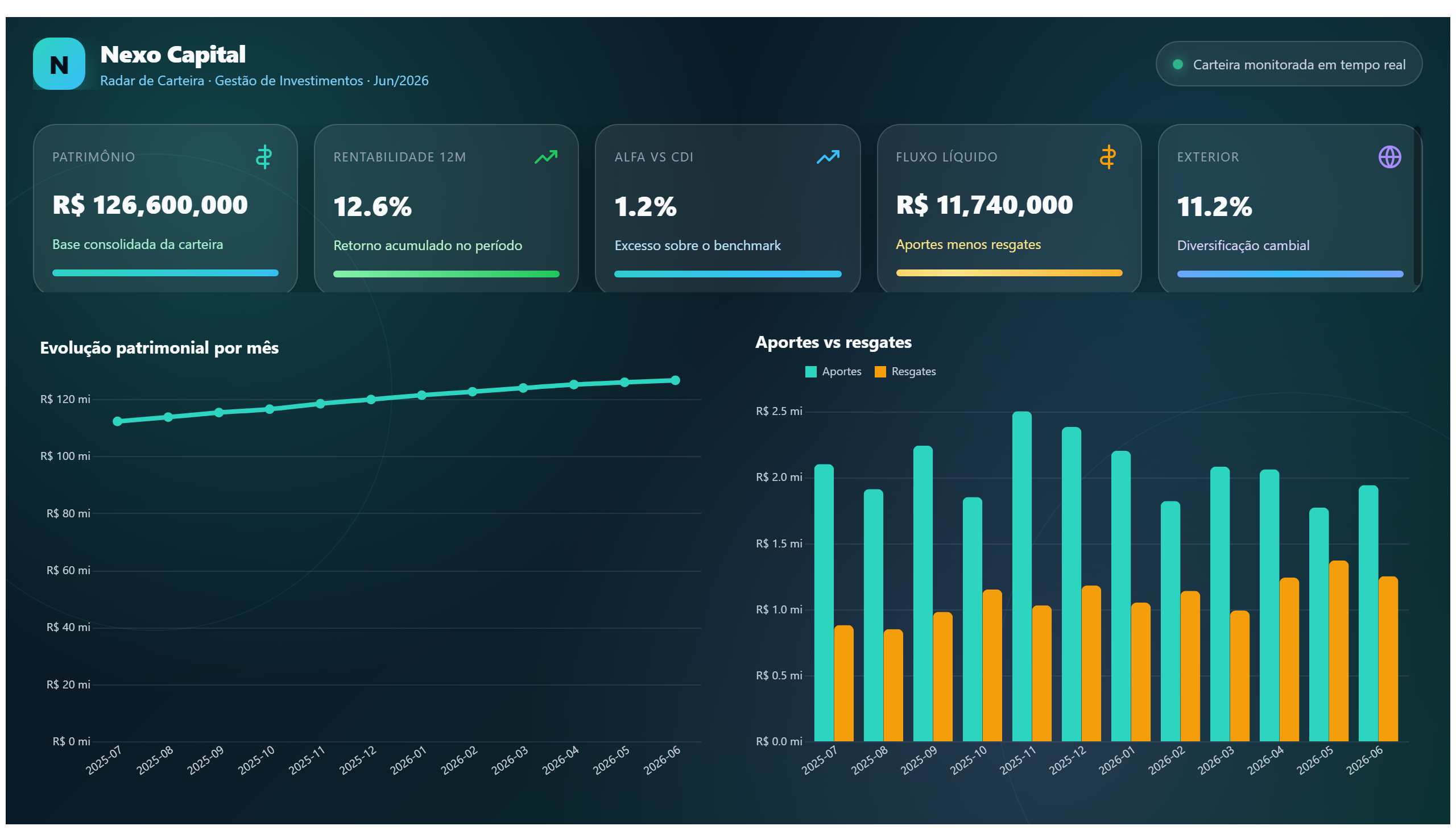Click the Nexo Capital N logo
This screenshot has width=1456, height=830.
pos(59,64)
